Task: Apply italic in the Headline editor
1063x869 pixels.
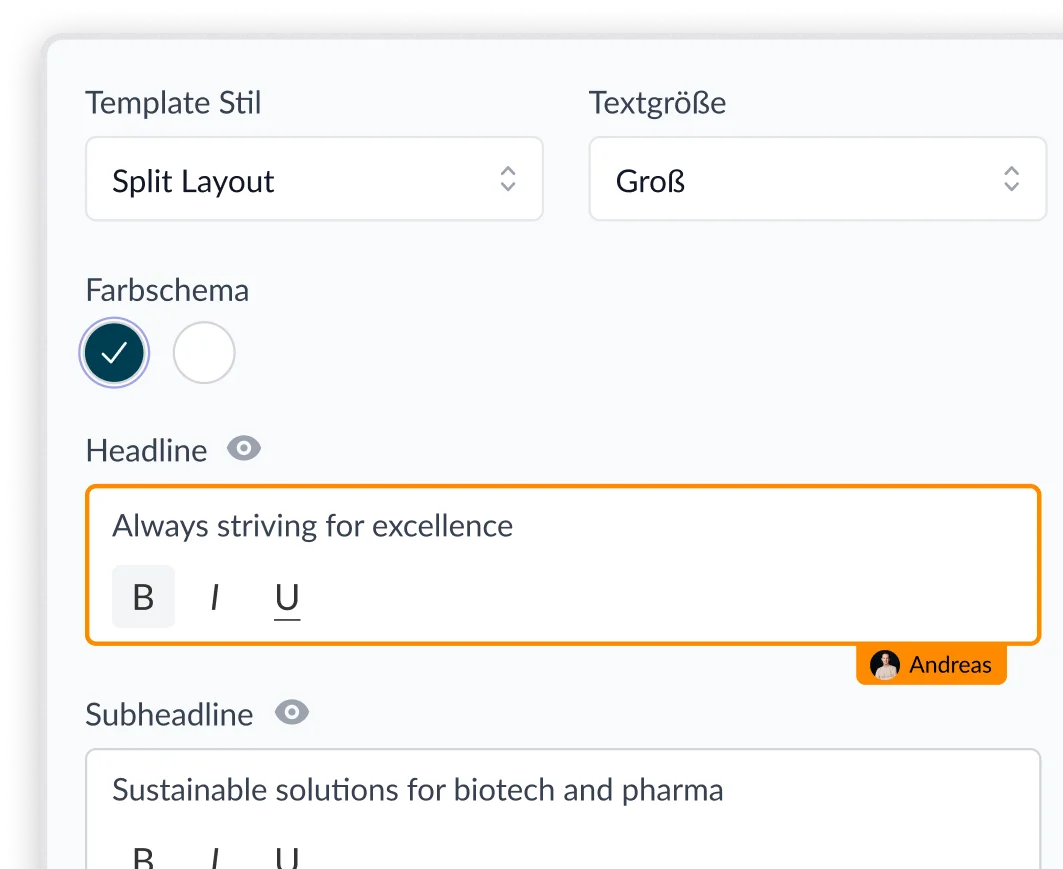Action: pyautogui.click(x=214, y=597)
